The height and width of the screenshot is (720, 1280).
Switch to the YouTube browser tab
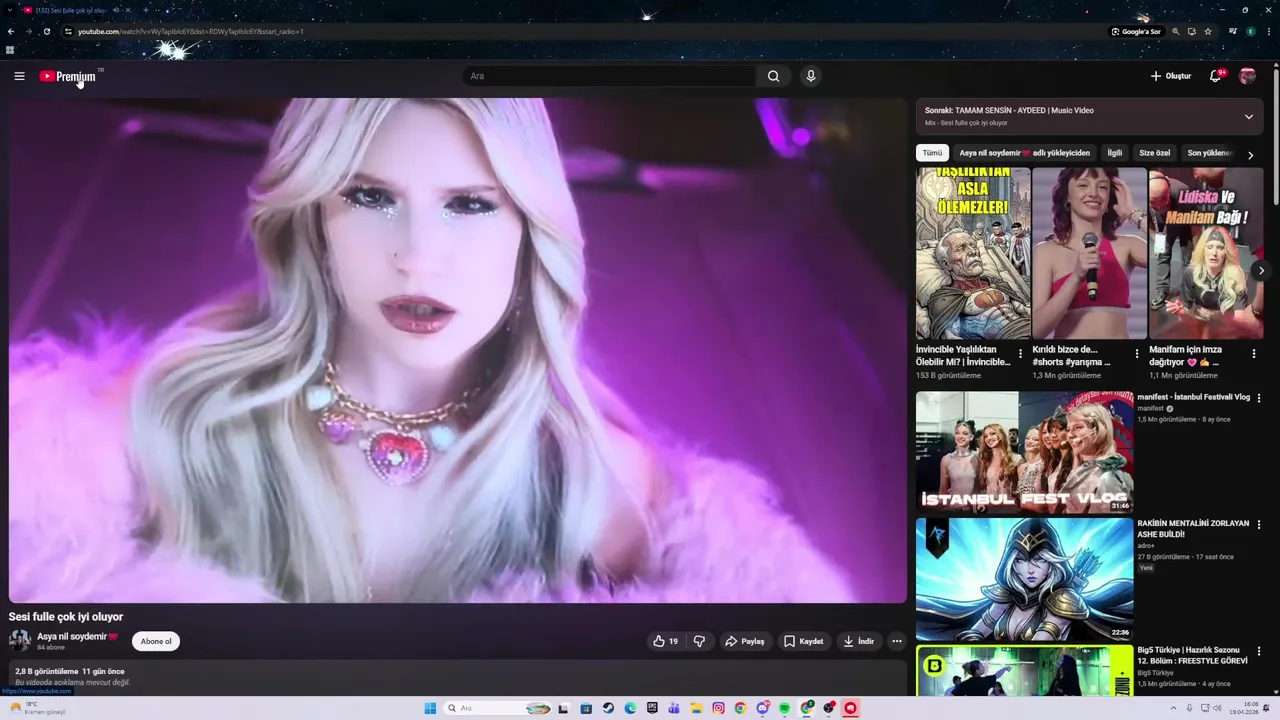[x=70, y=10]
